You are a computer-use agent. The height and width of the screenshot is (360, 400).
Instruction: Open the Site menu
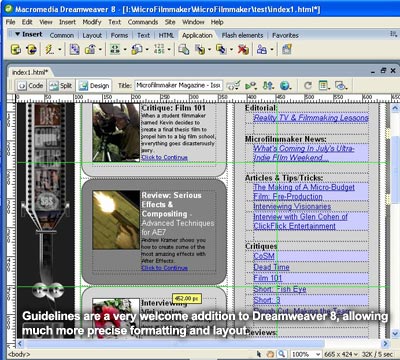coord(170,22)
